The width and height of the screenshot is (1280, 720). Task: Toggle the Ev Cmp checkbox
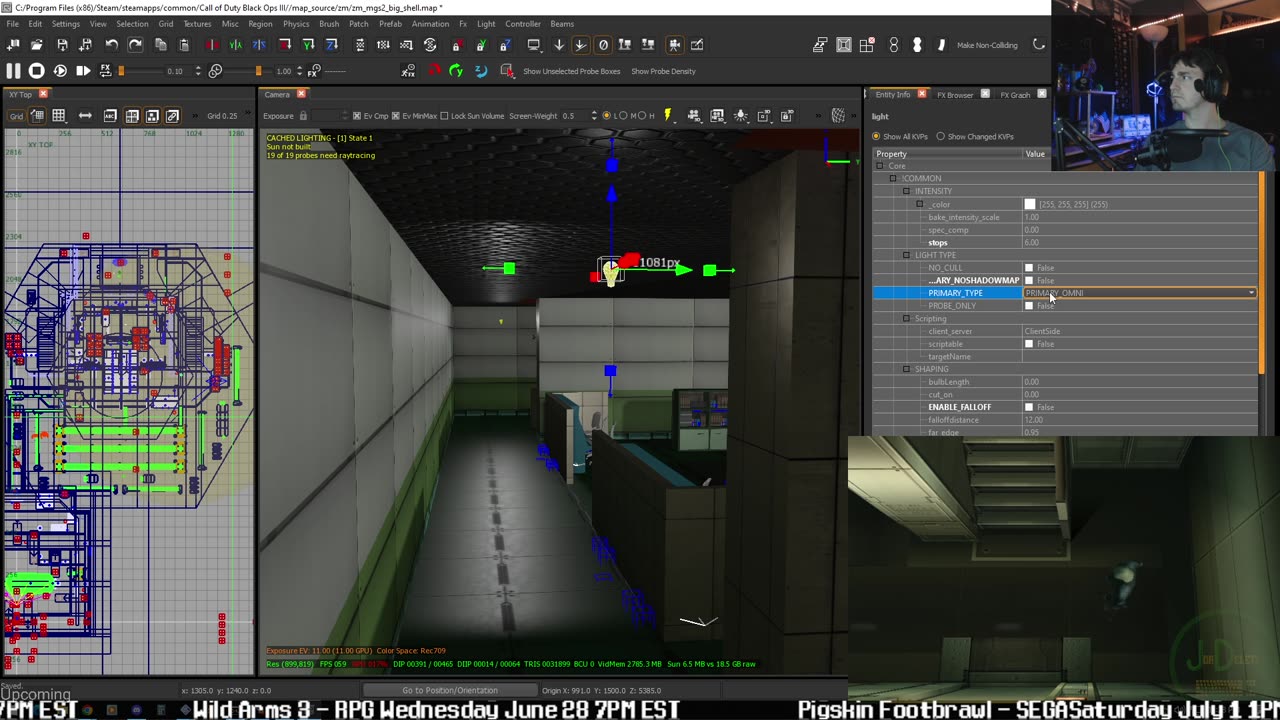pos(356,116)
